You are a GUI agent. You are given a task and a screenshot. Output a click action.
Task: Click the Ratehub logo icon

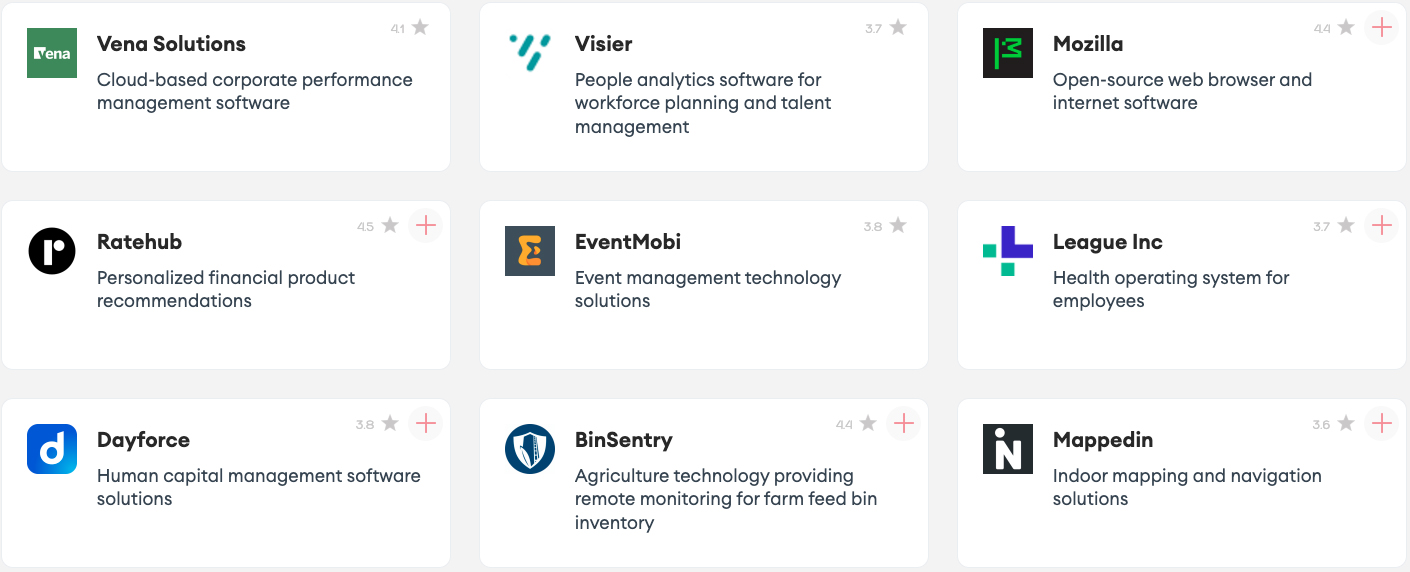[x=52, y=251]
